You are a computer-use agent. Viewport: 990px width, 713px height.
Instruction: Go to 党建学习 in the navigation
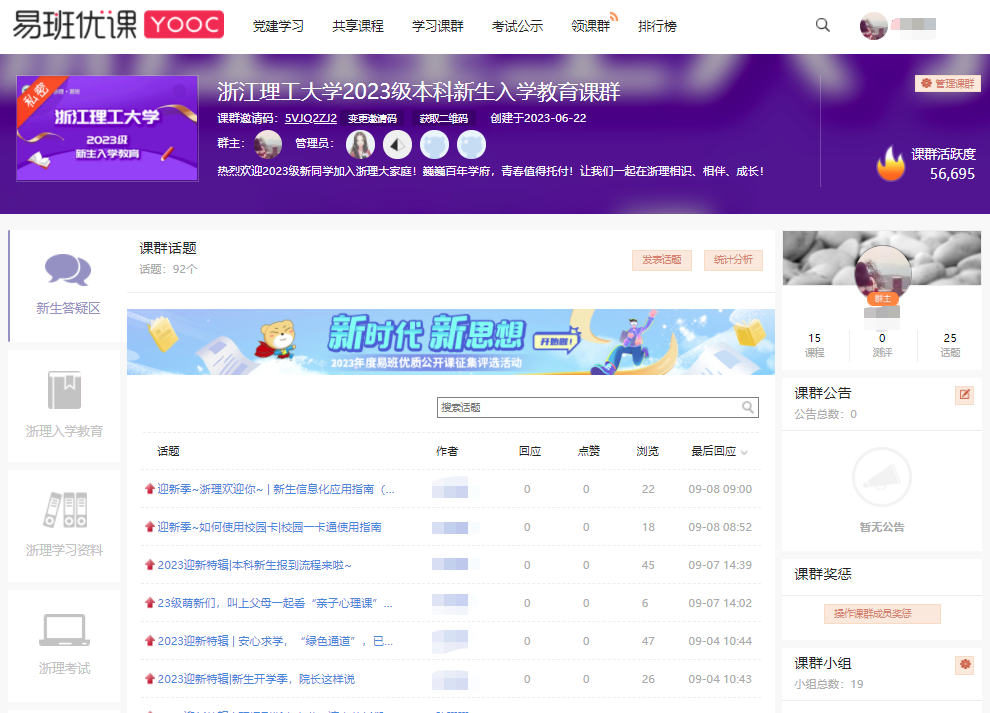point(278,26)
